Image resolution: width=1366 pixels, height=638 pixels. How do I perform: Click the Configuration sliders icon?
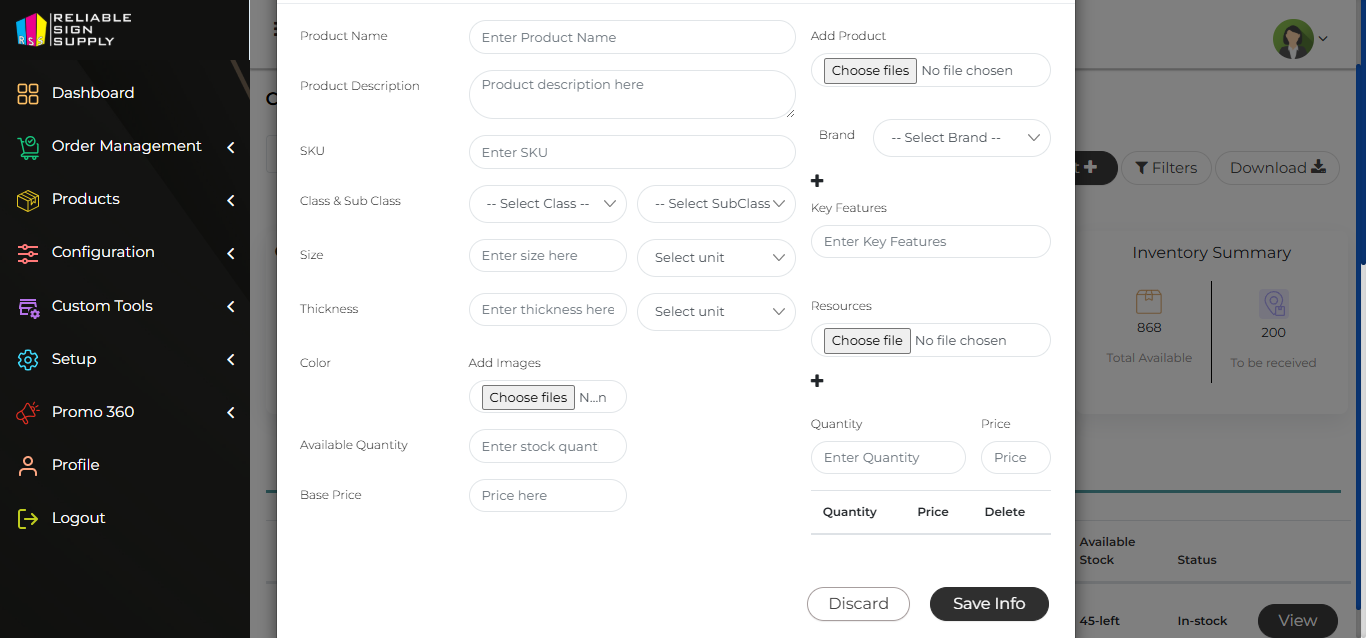[x=28, y=253]
